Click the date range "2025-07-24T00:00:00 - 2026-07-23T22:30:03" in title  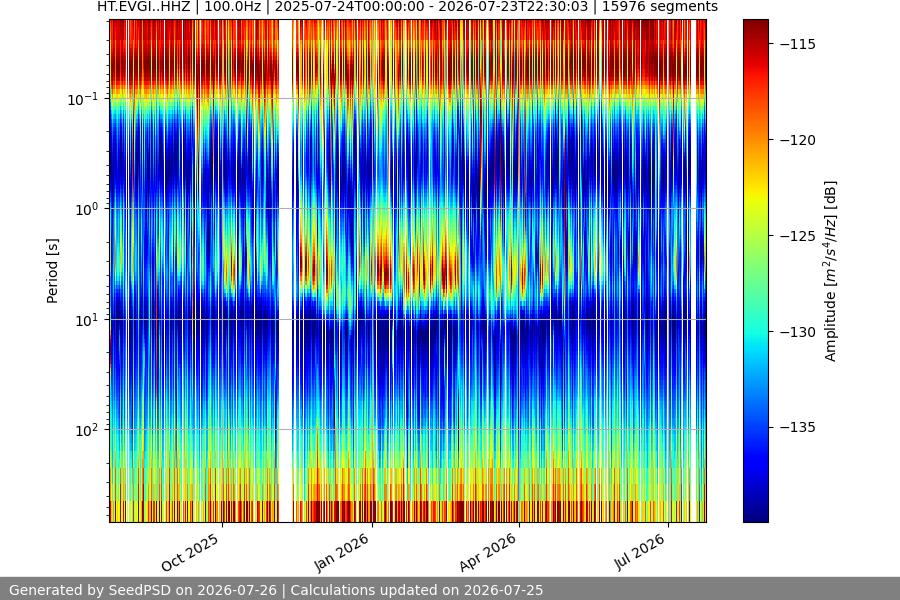pos(431,7)
